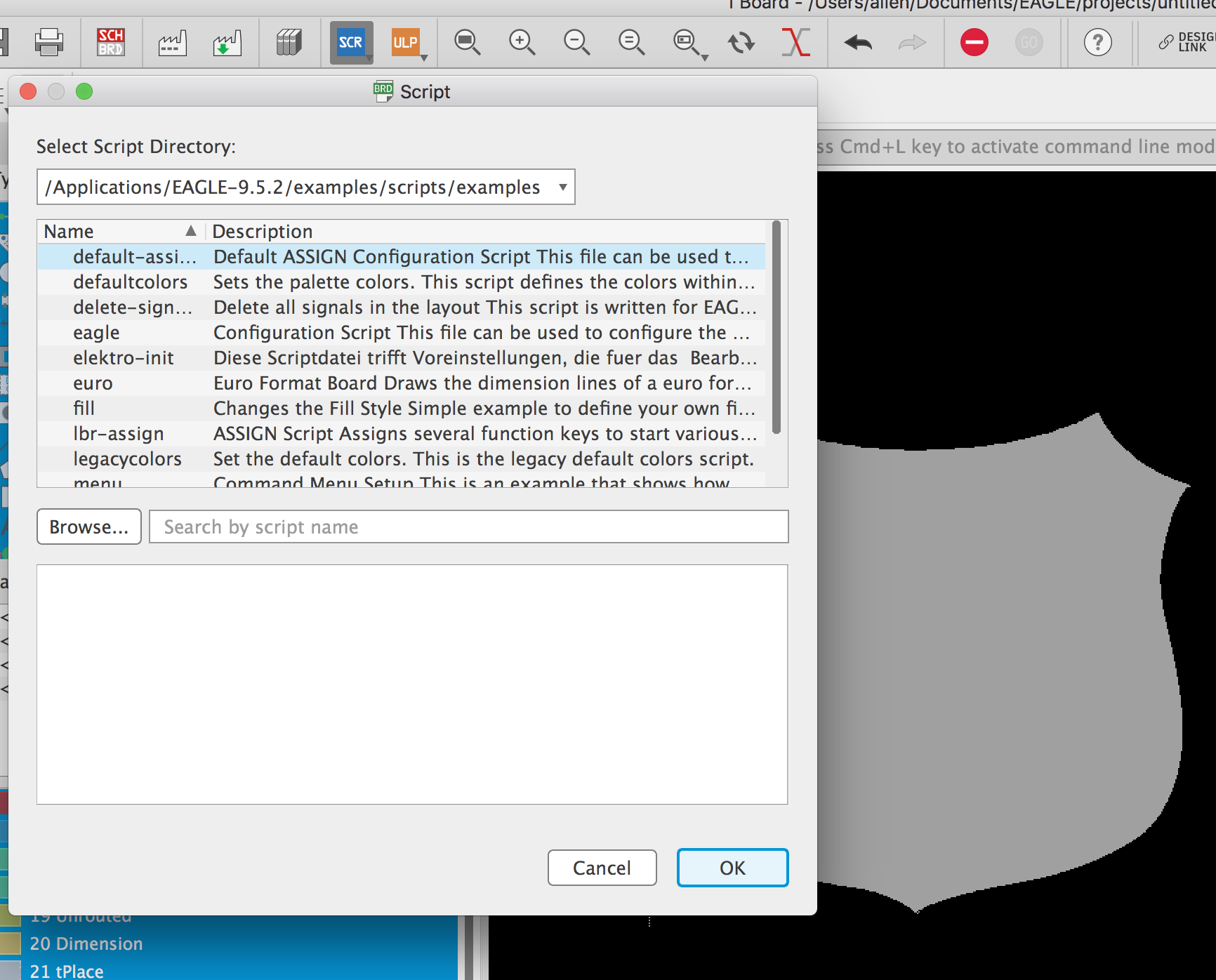Click the Help question mark icon

(x=1098, y=42)
